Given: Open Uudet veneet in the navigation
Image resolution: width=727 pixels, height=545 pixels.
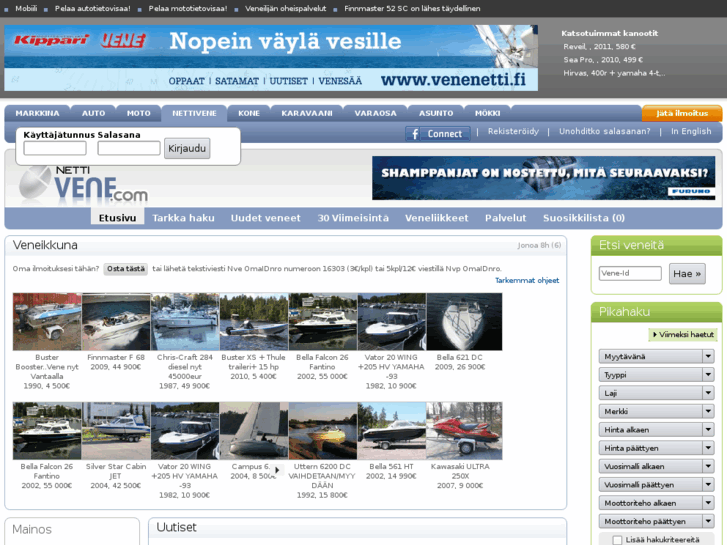Looking at the screenshot, I should point(266,218).
